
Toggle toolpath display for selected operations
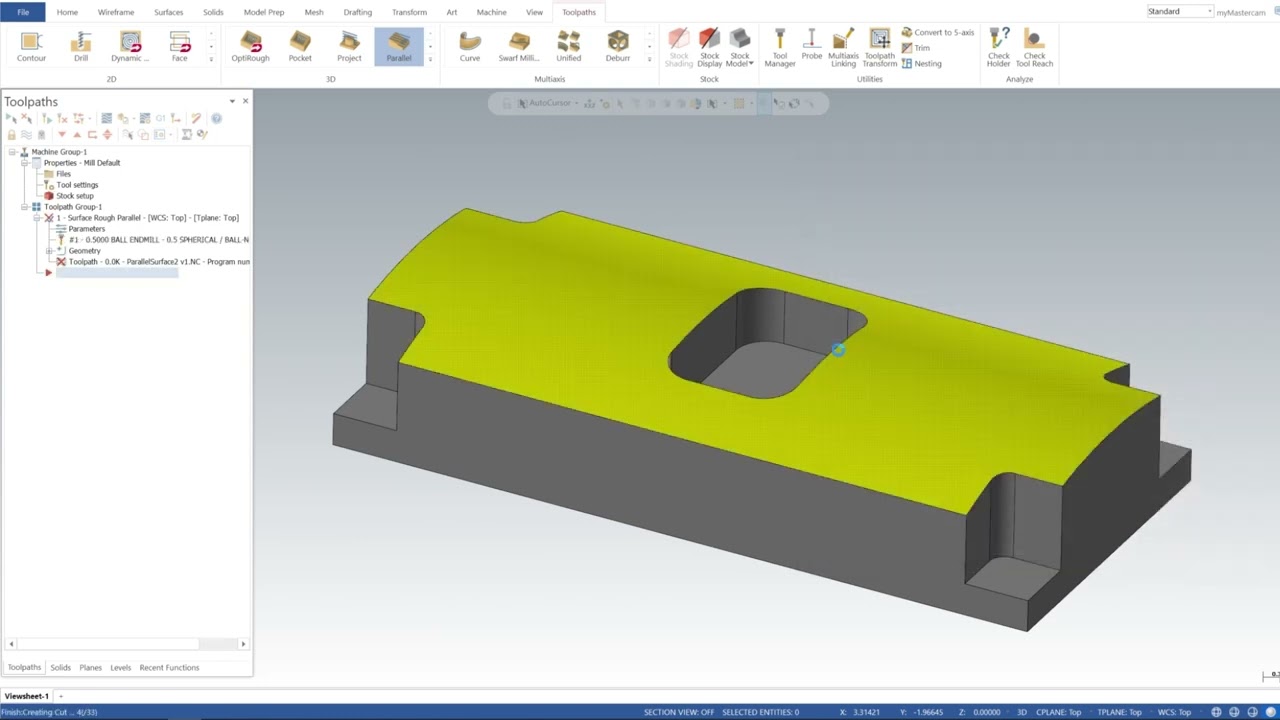click(x=26, y=134)
